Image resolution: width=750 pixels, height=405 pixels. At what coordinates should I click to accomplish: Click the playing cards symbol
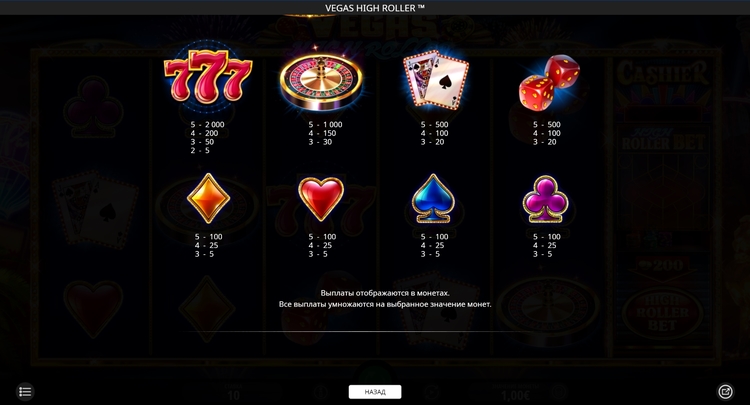click(435, 78)
